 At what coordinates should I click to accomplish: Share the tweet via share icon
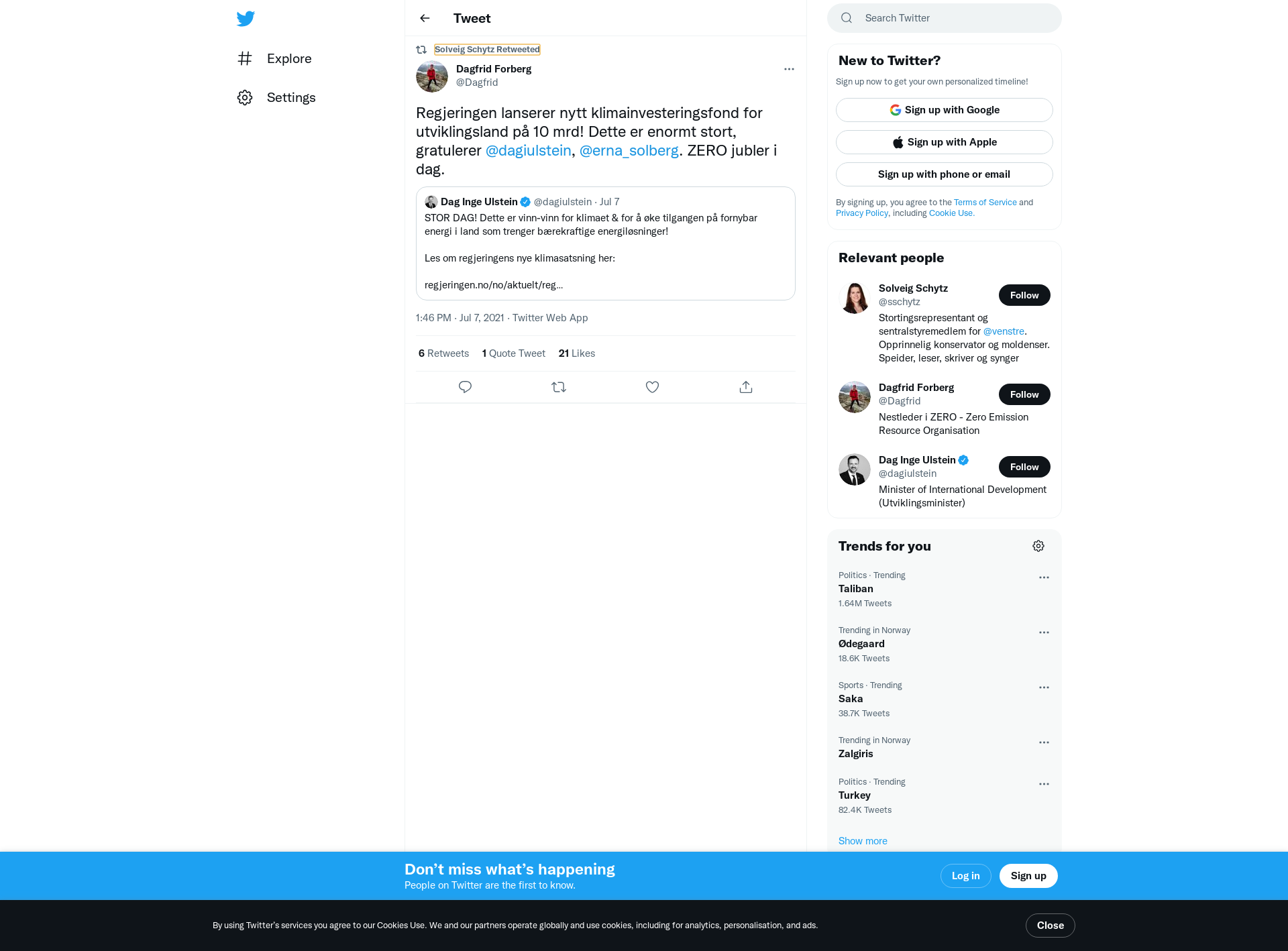746,387
